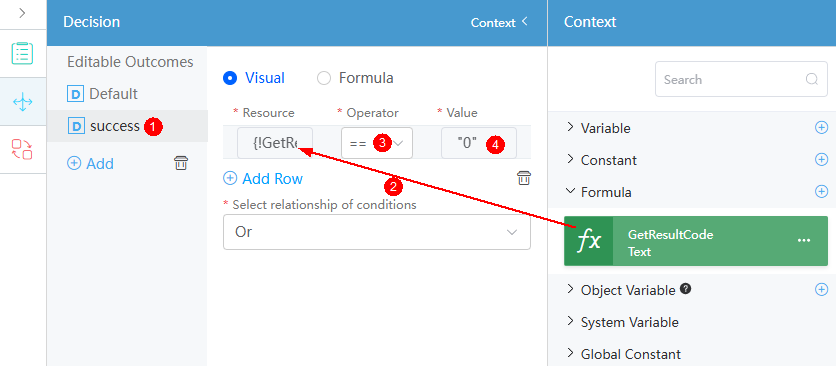Click Add Row link
Image resolution: width=836 pixels, height=366 pixels.
pos(263,179)
